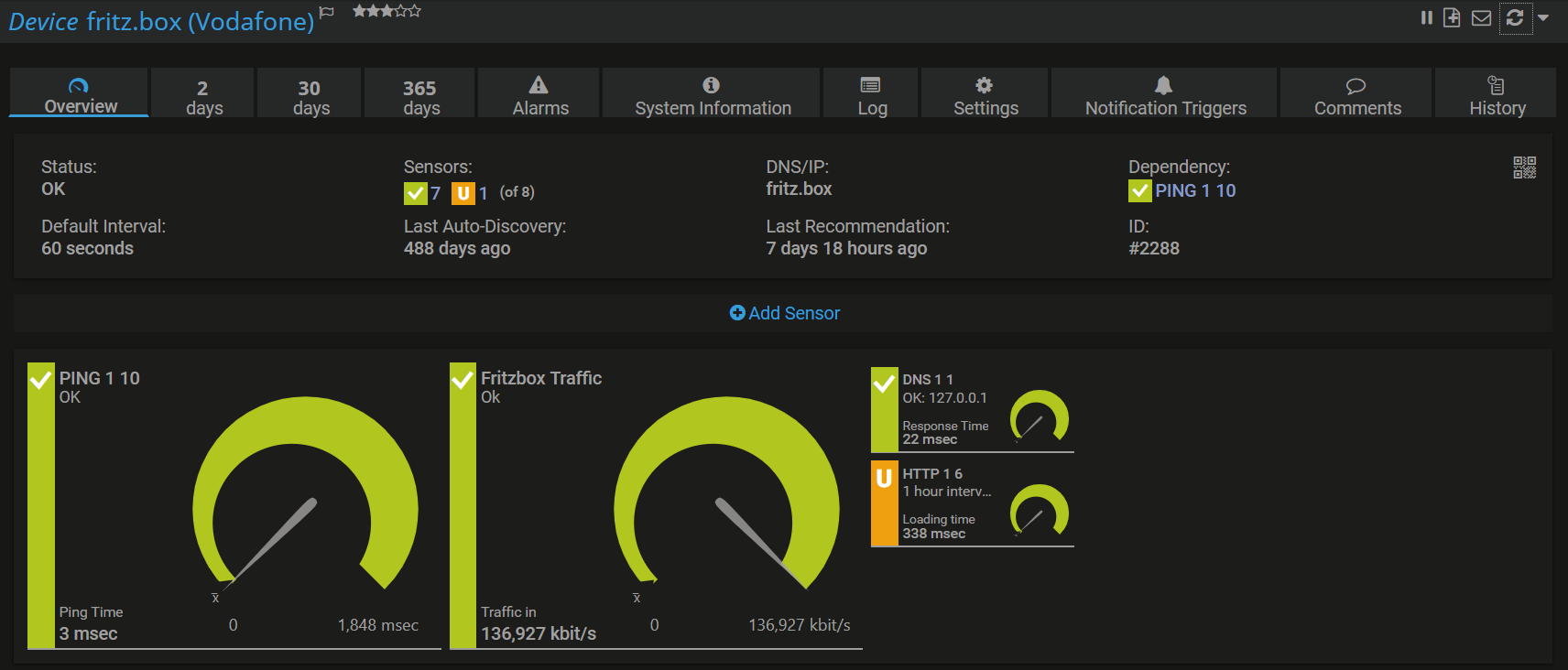Open the DNS 1 1 sensor gauge
Screen dimensions: 1568x670
[x=1039, y=417]
